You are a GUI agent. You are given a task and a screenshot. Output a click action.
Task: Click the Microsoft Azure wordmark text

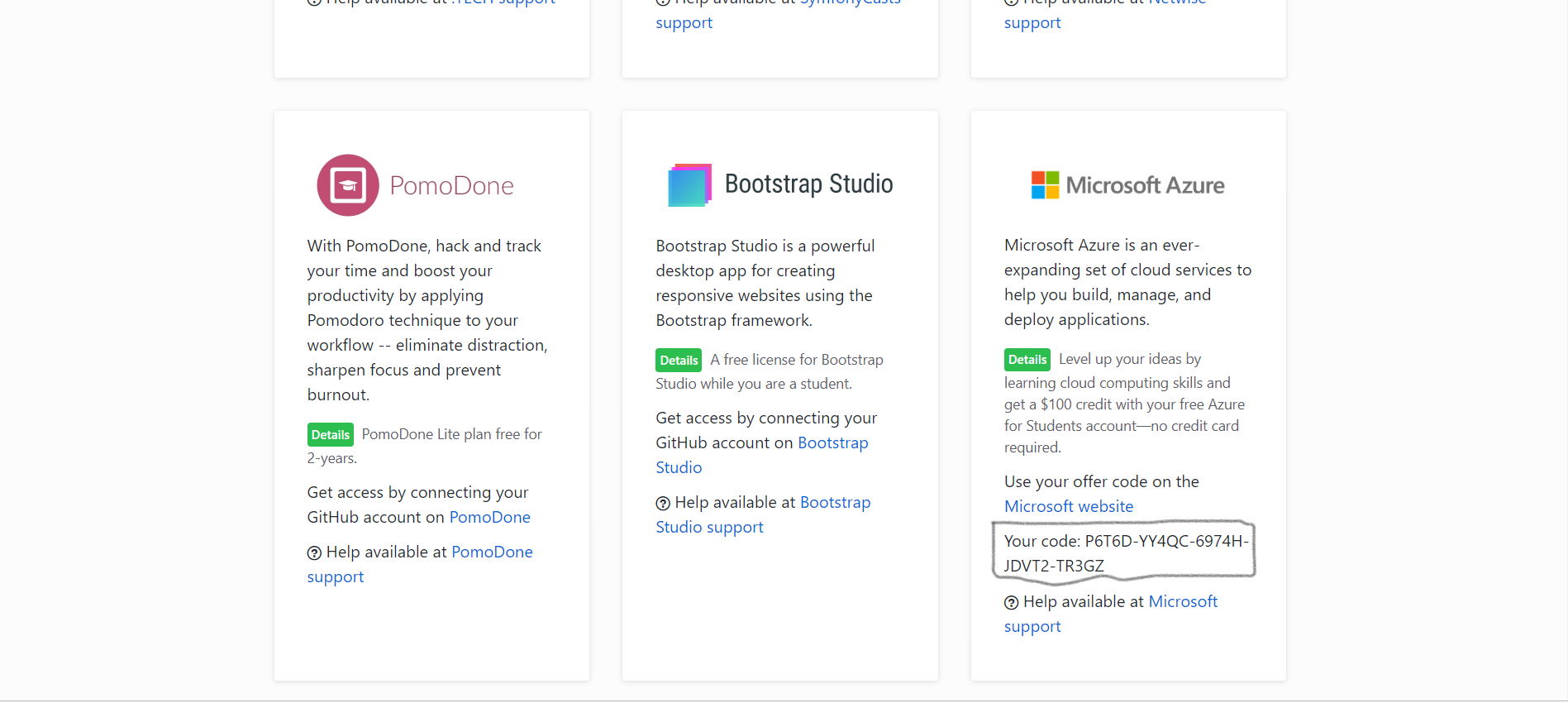pyautogui.click(x=1145, y=186)
